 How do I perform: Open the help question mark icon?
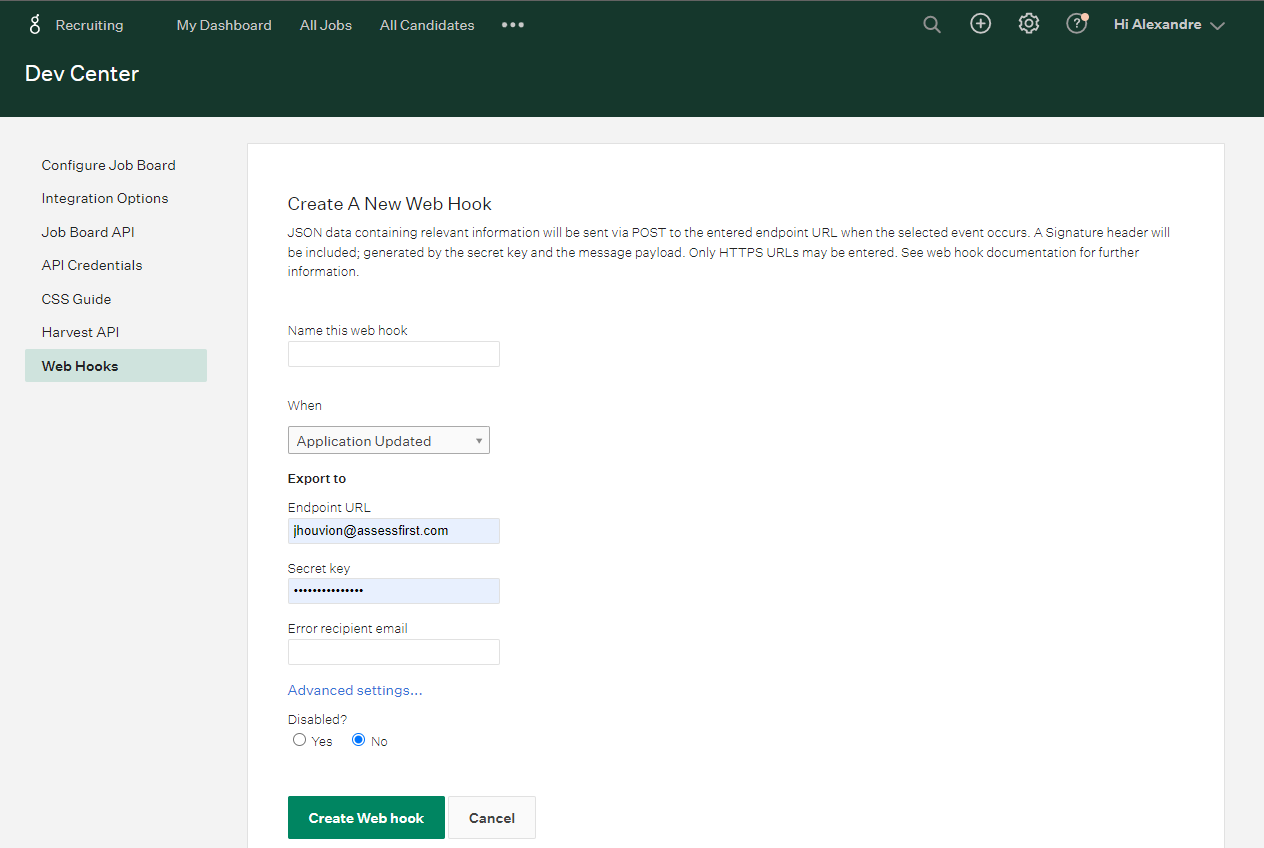[1077, 24]
